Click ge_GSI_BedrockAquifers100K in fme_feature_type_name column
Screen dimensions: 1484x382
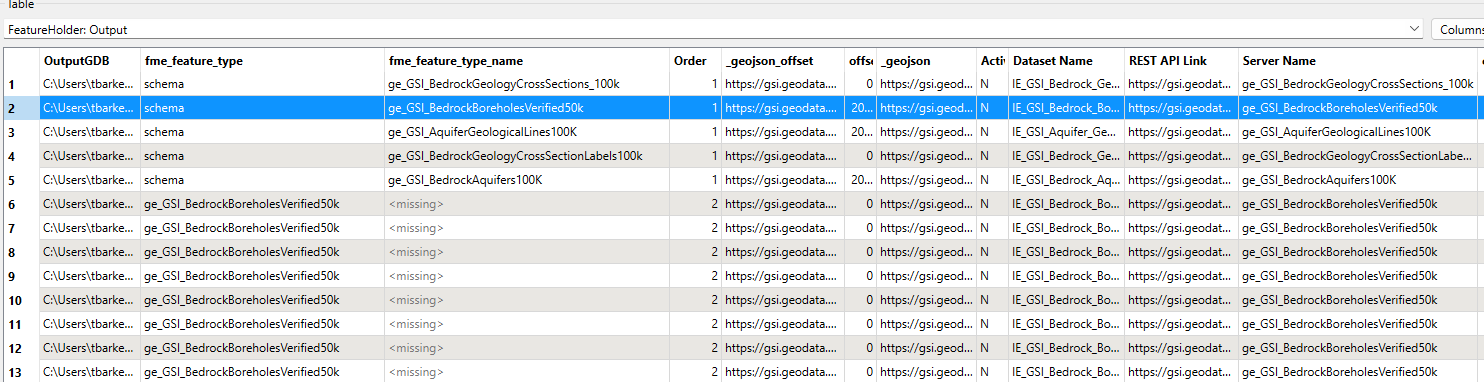coord(527,180)
